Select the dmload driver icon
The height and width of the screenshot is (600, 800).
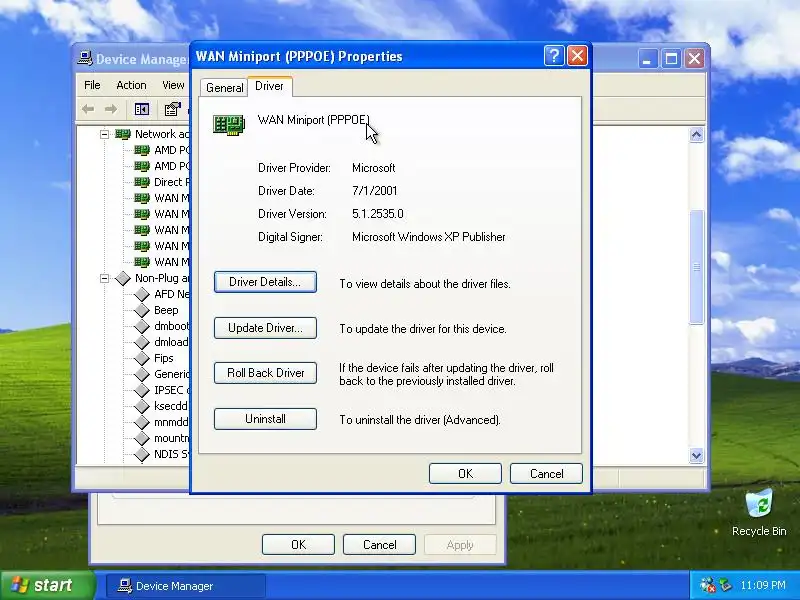click(142, 342)
